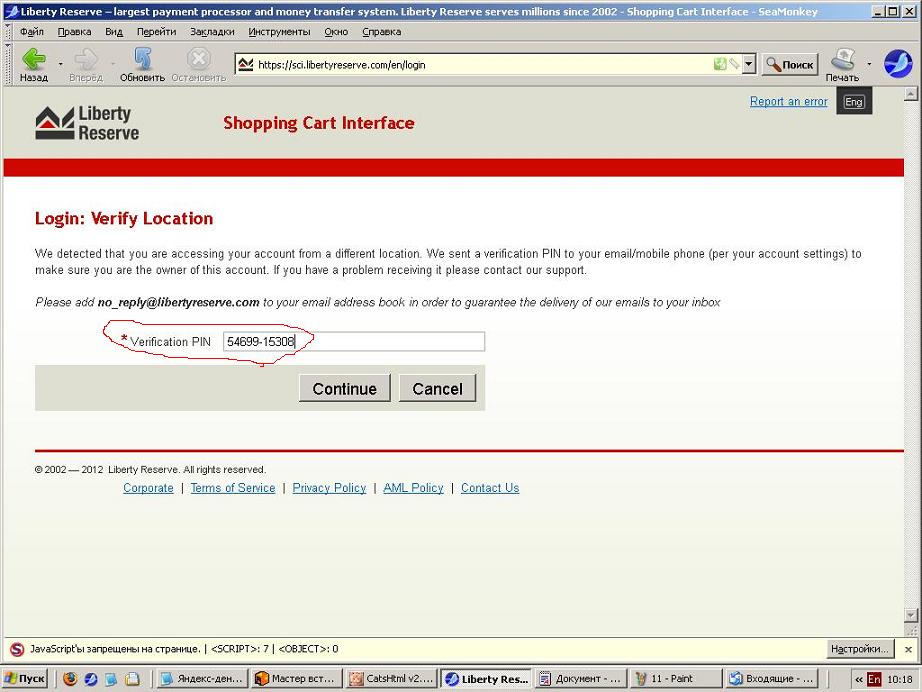The width and height of the screenshot is (922, 692).
Task: Launch Firefox from quick launch
Action: click(x=70, y=679)
